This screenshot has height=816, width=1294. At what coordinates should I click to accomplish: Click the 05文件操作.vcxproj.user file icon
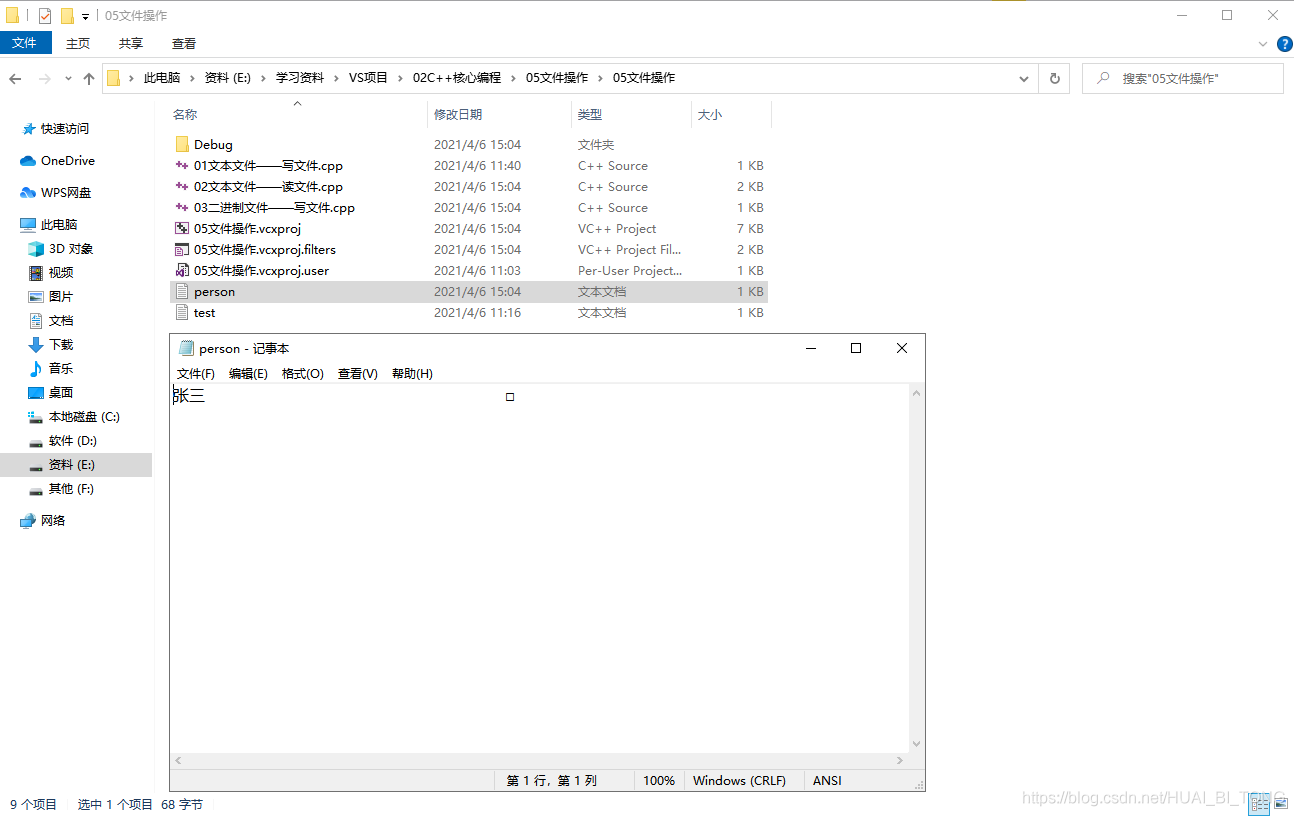181,271
